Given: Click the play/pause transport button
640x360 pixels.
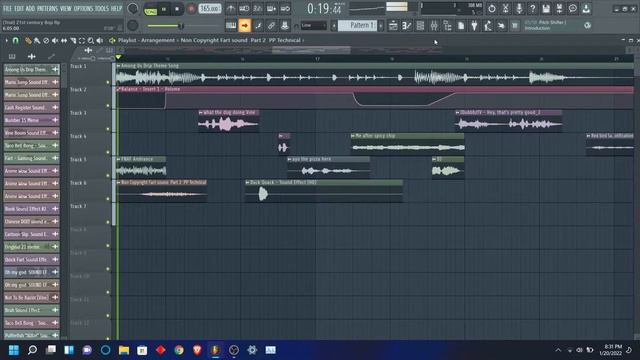Looking at the screenshot, I should click(164, 9).
